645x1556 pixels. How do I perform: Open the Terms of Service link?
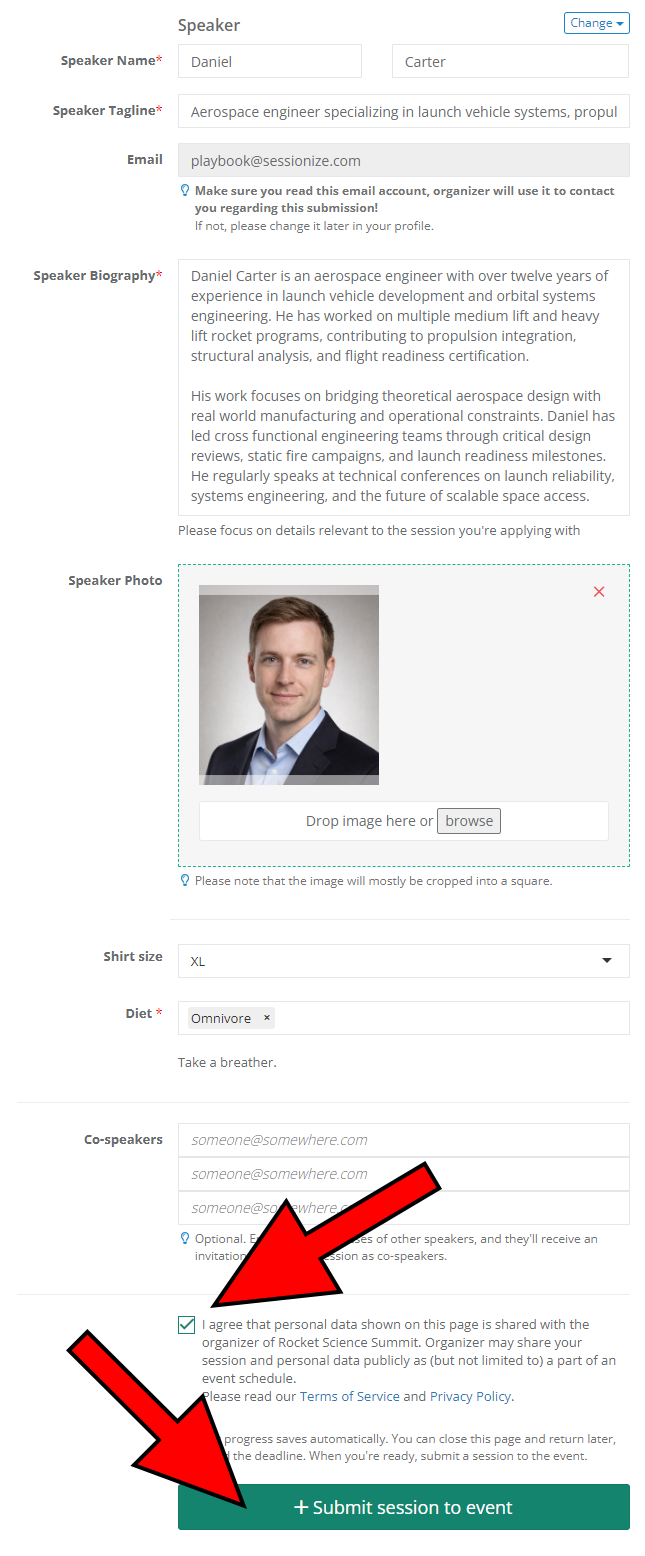[349, 1396]
